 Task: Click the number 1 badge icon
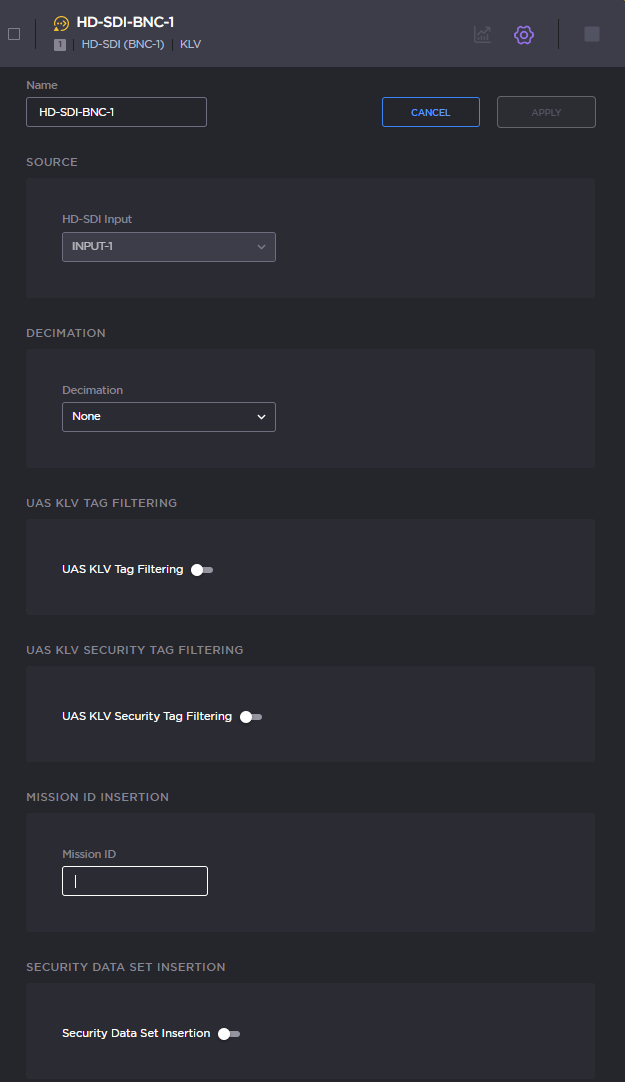click(x=60, y=45)
